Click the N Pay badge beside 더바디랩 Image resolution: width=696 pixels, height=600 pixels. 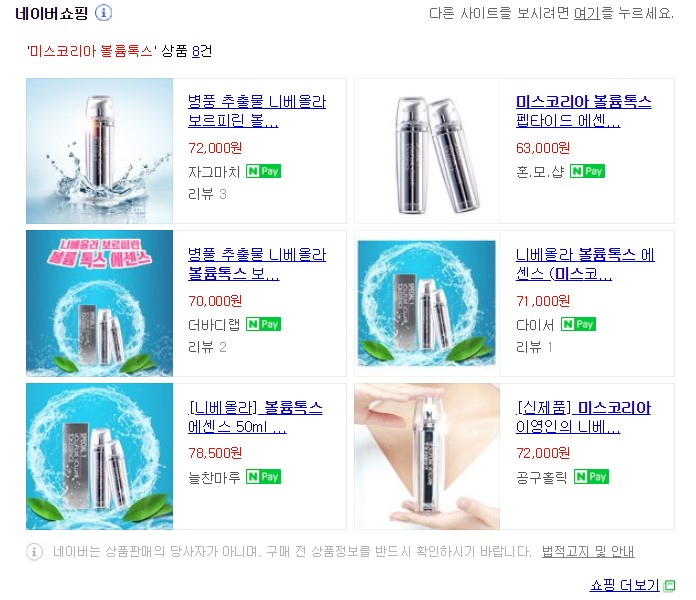coord(263,324)
